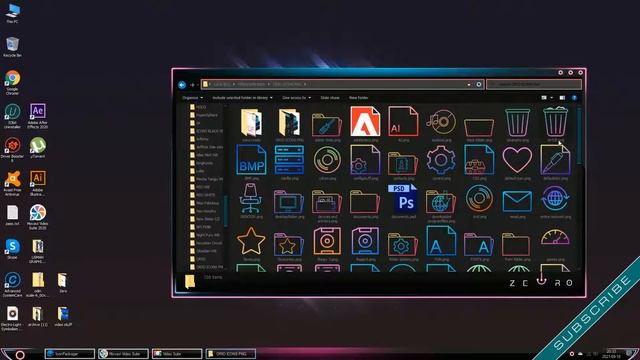Open Recycle Bin on desktop
Viewport: 640px width, 360px height.
click(12, 47)
